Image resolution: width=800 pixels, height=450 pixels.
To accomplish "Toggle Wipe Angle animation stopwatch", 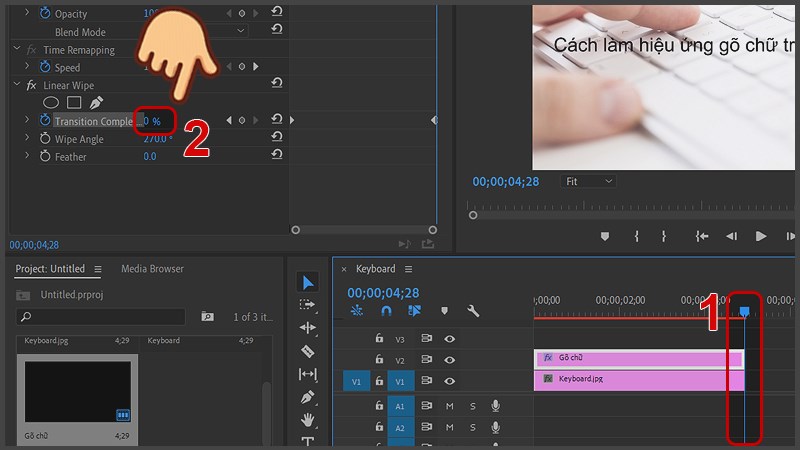I will pyautogui.click(x=44, y=139).
